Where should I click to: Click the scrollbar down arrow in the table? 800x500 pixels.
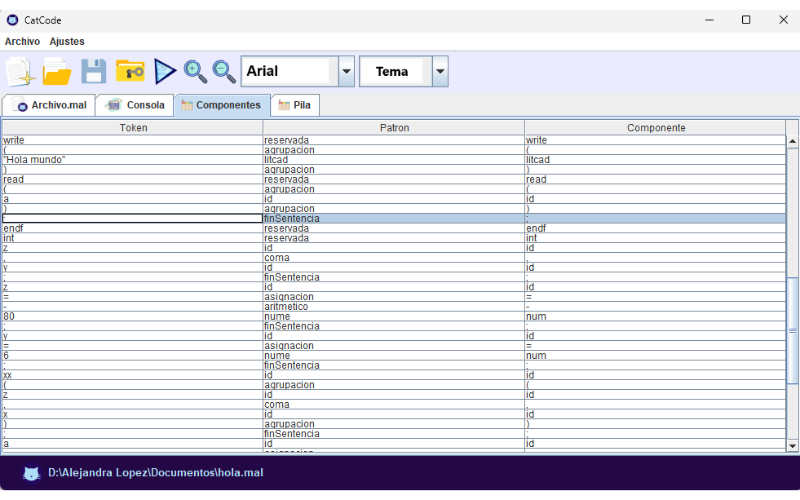click(x=793, y=445)
